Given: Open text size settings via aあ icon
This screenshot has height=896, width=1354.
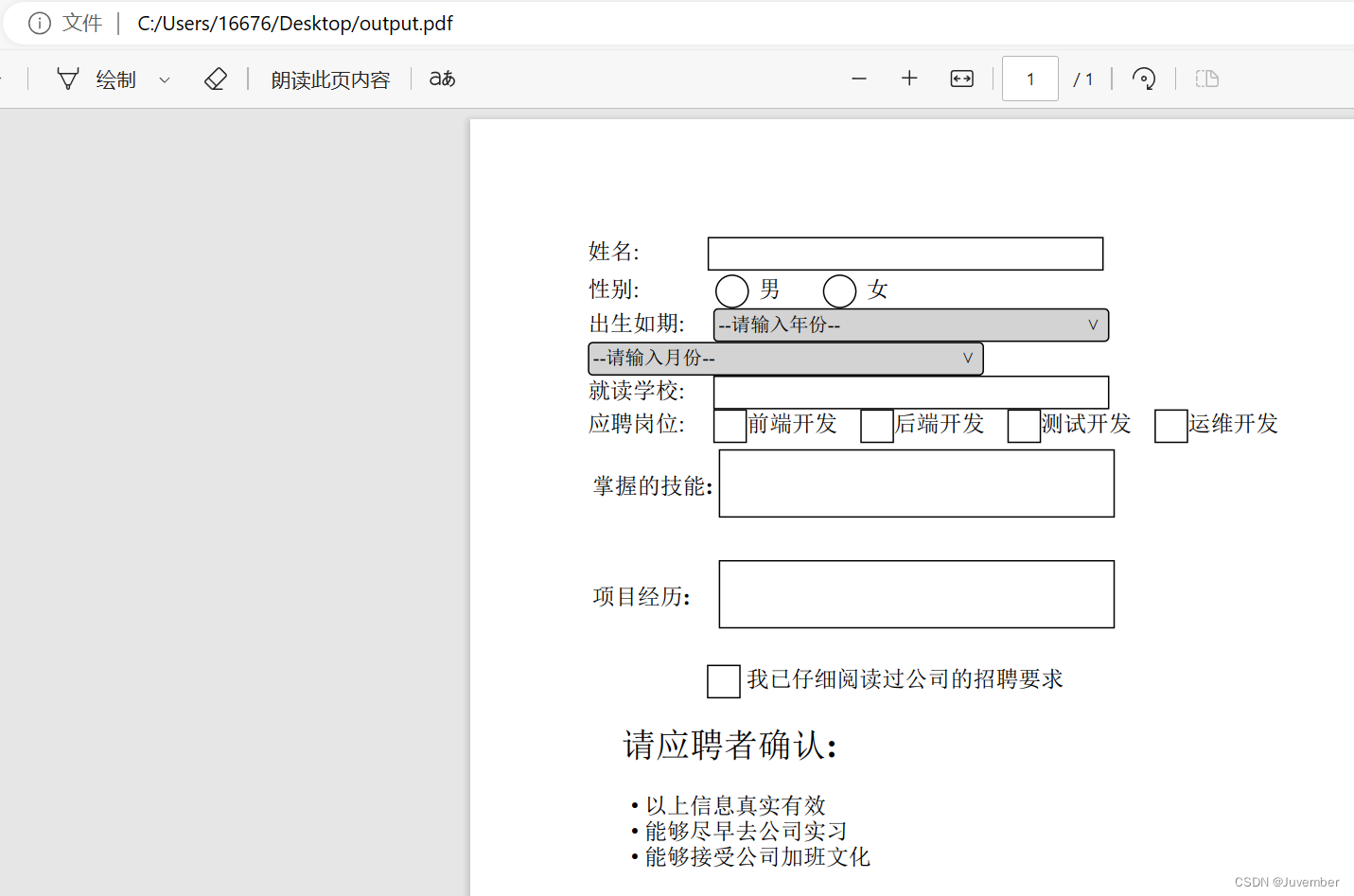Looking at the screenshot, I should [441, 79].
